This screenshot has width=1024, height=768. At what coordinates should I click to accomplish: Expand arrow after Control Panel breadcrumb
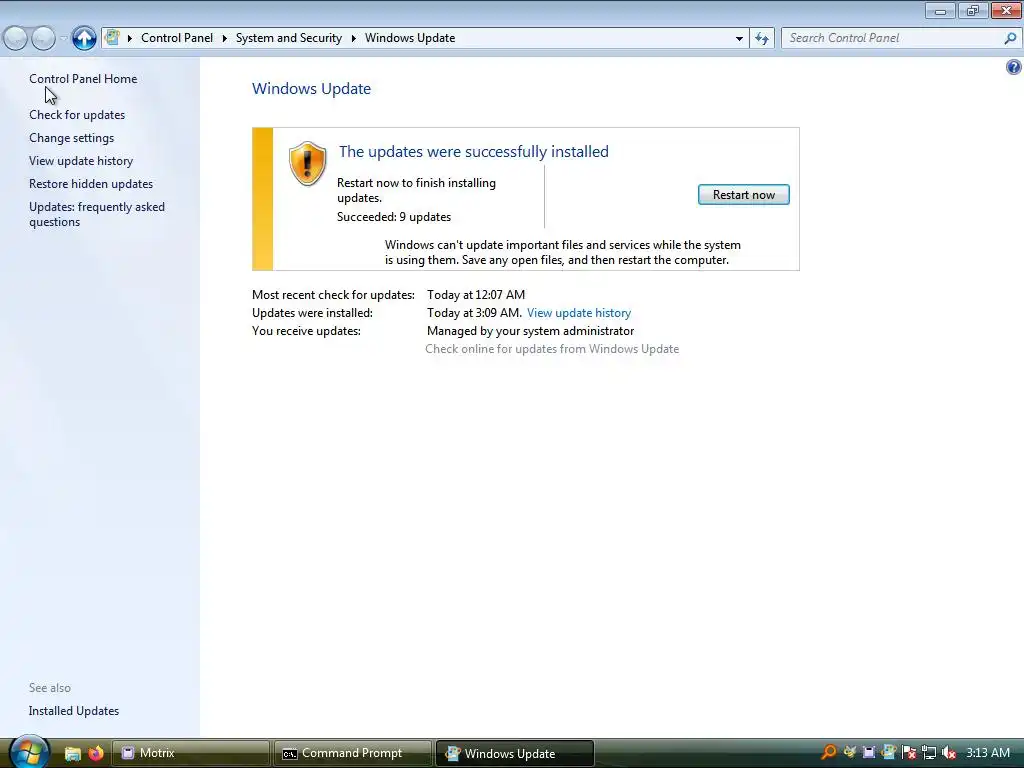(x=224, y=38)
